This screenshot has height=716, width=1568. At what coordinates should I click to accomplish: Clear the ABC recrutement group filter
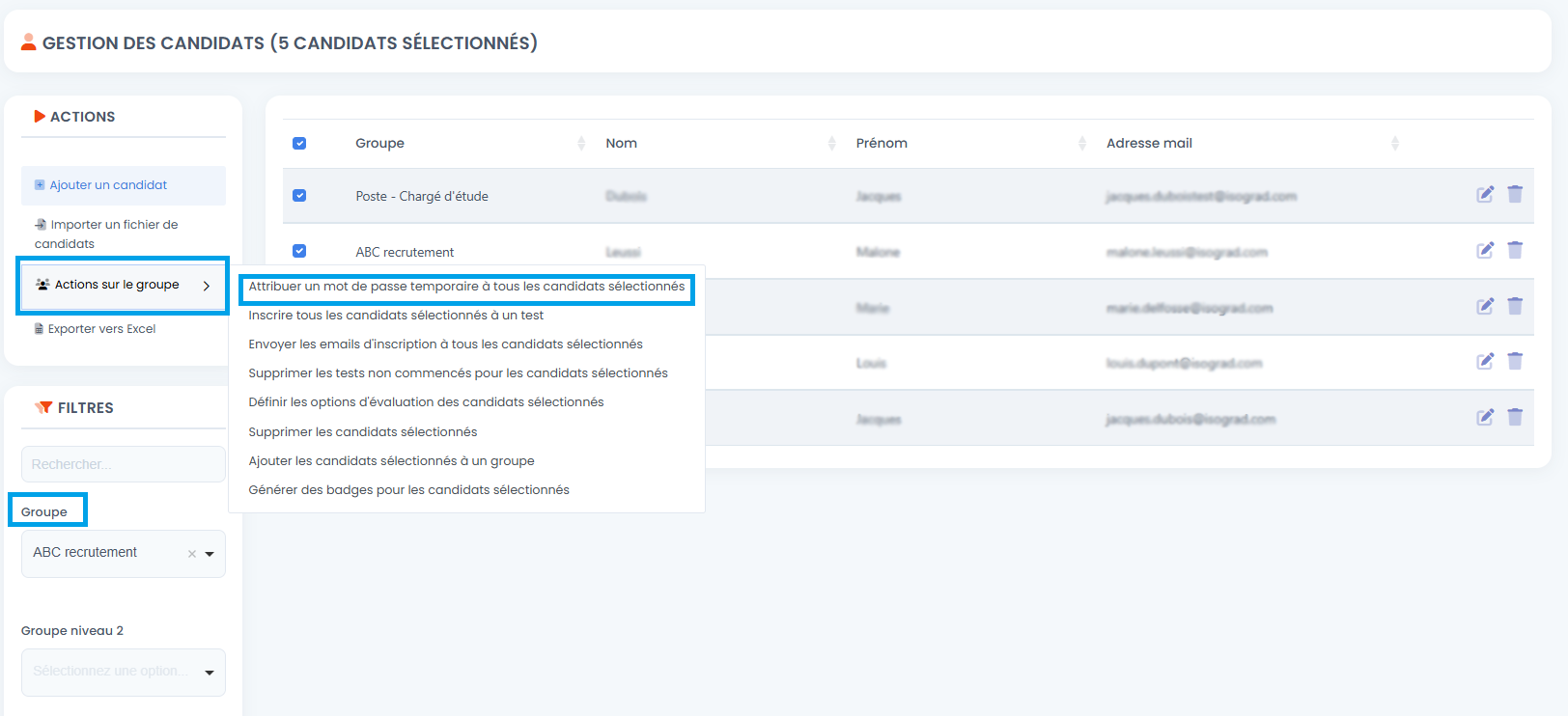point(192,554)
